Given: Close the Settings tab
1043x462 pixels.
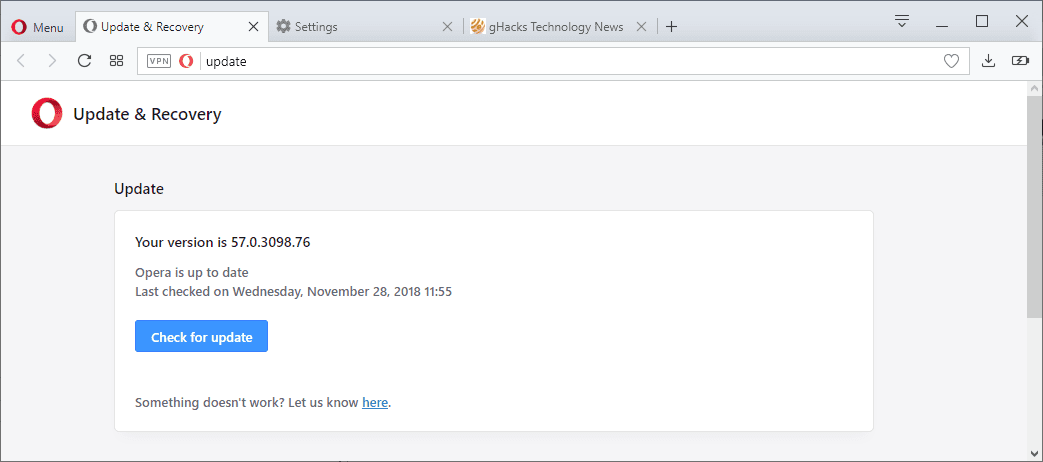Looking at the screenshot, I should (448, 27).
